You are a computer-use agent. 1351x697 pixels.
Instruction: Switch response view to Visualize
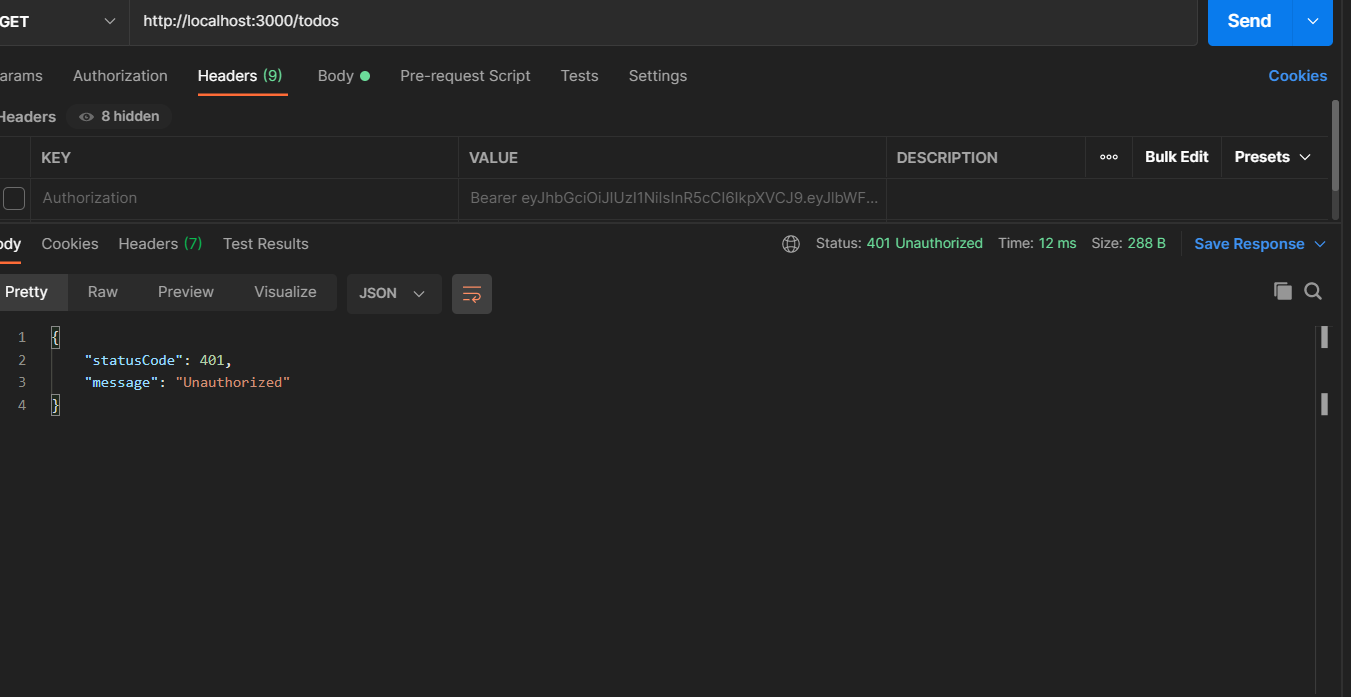285,291
